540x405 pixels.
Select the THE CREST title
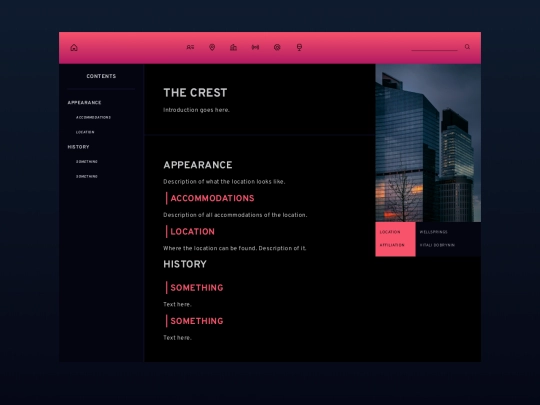click(x=195, y=93)
